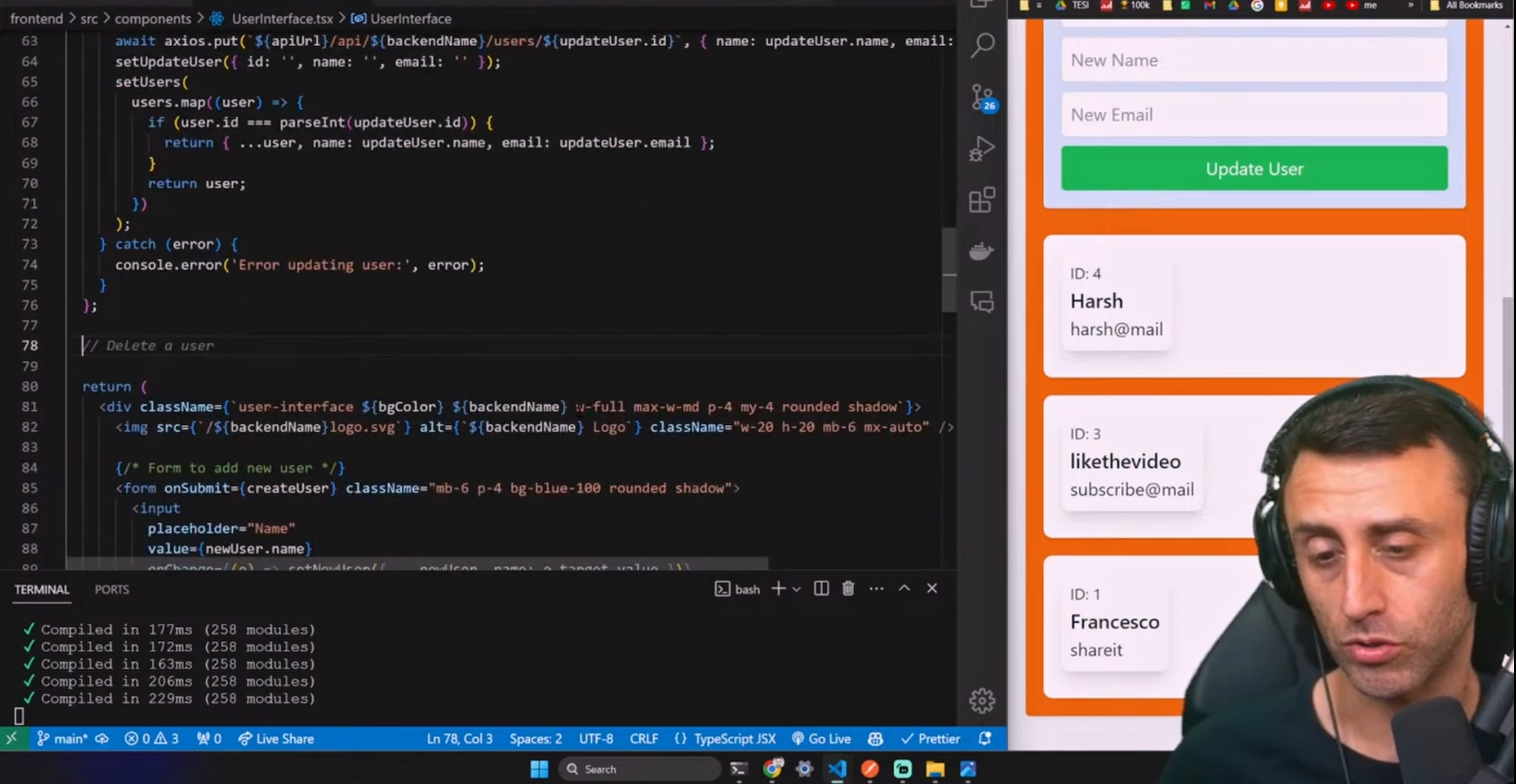
Task: Open the Search view in the activity bar
Action: [x=982, y=44]
